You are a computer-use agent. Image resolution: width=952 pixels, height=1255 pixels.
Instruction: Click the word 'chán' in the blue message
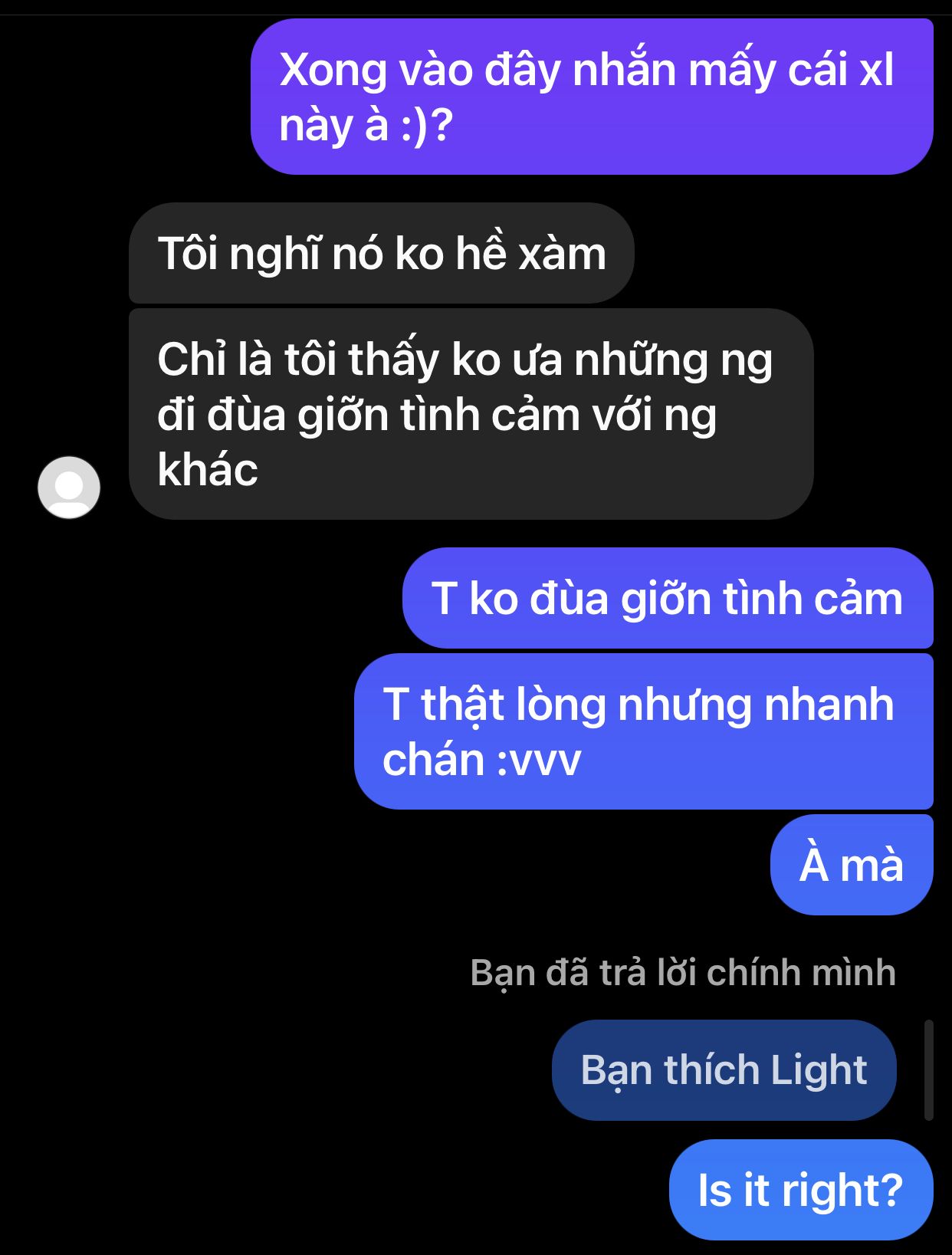[434, 759]
